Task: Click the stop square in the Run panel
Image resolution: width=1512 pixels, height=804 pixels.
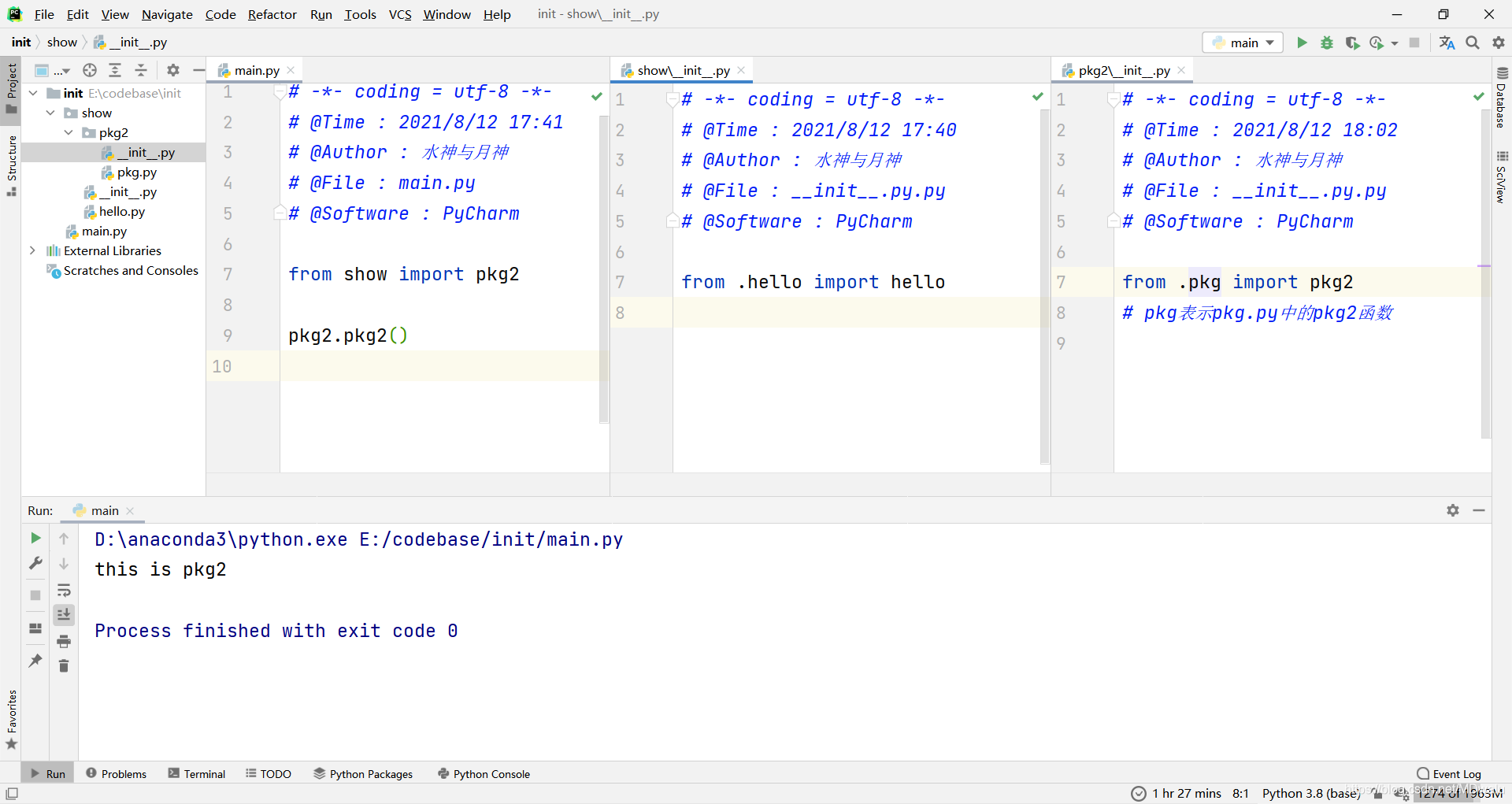Action: click(x=35, y=595)
